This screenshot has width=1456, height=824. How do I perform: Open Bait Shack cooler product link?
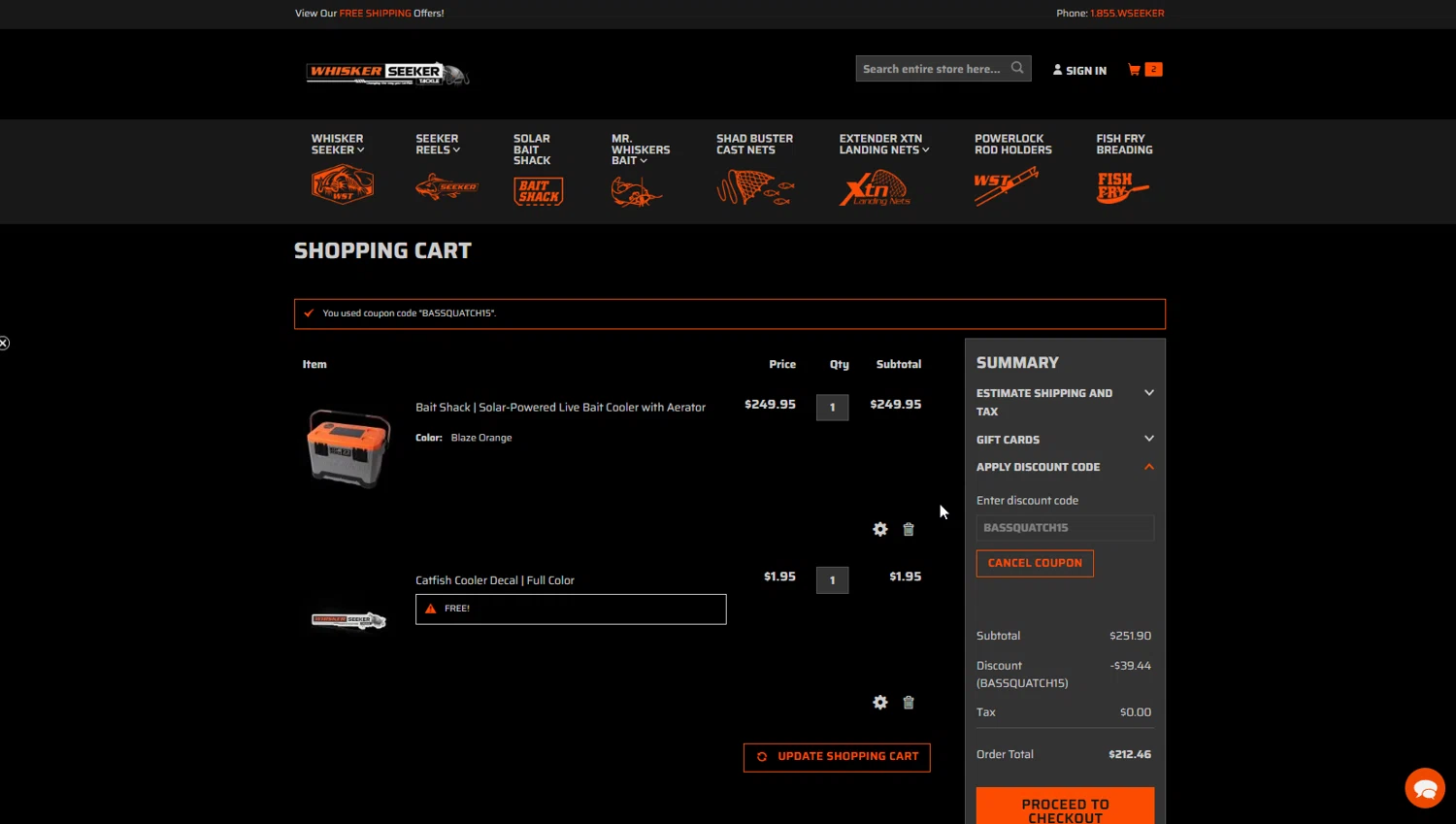pos(560,408)
